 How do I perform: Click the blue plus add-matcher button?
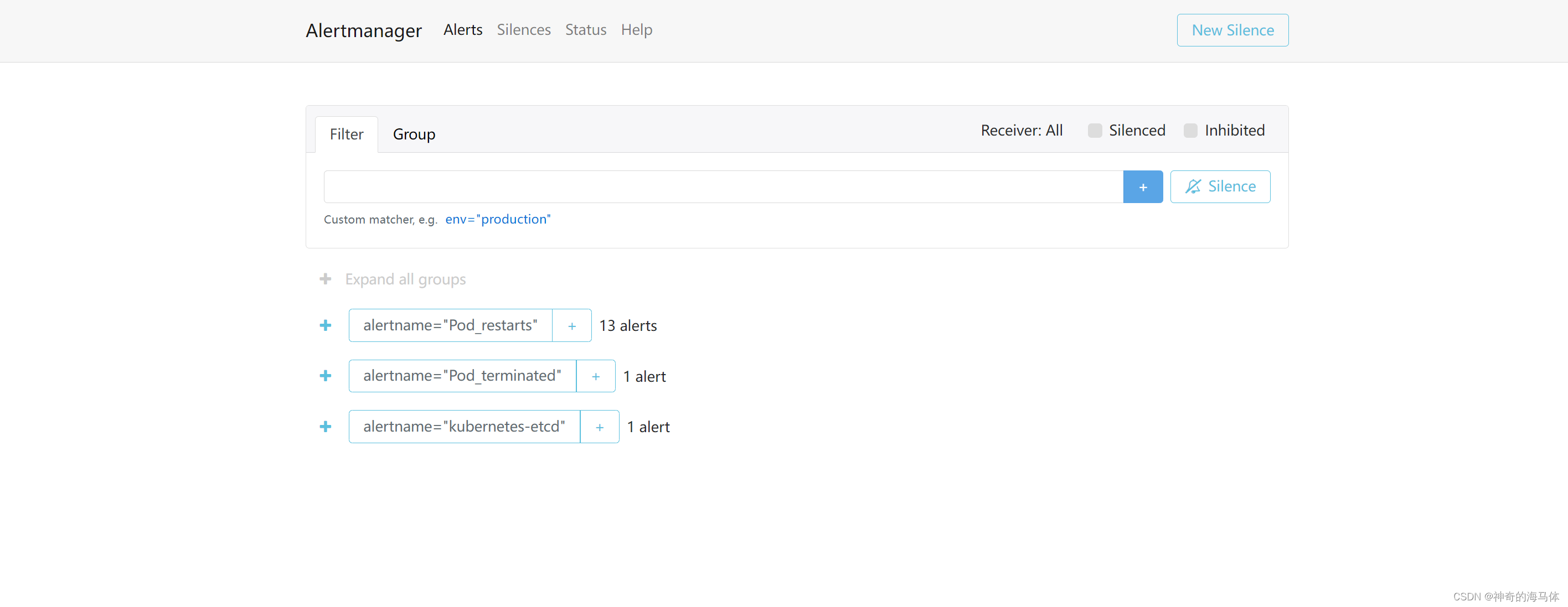(1143, 186)
